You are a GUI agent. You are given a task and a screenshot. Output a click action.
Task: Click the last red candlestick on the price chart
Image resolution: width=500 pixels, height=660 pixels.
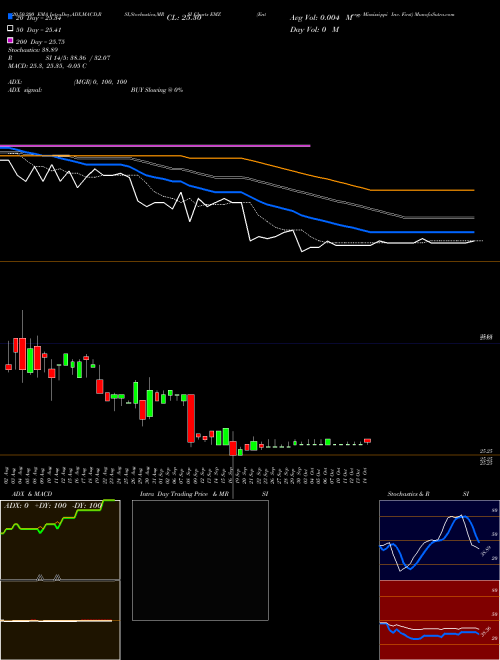pos(367,441)
